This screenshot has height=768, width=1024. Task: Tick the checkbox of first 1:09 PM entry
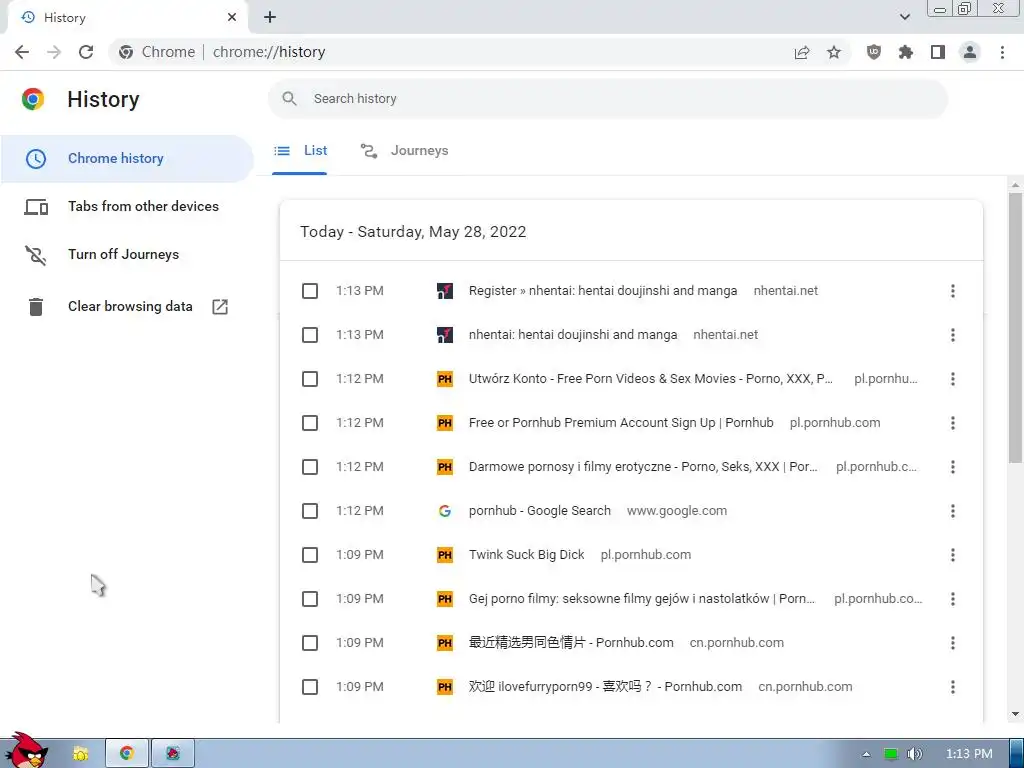[310, 555]
